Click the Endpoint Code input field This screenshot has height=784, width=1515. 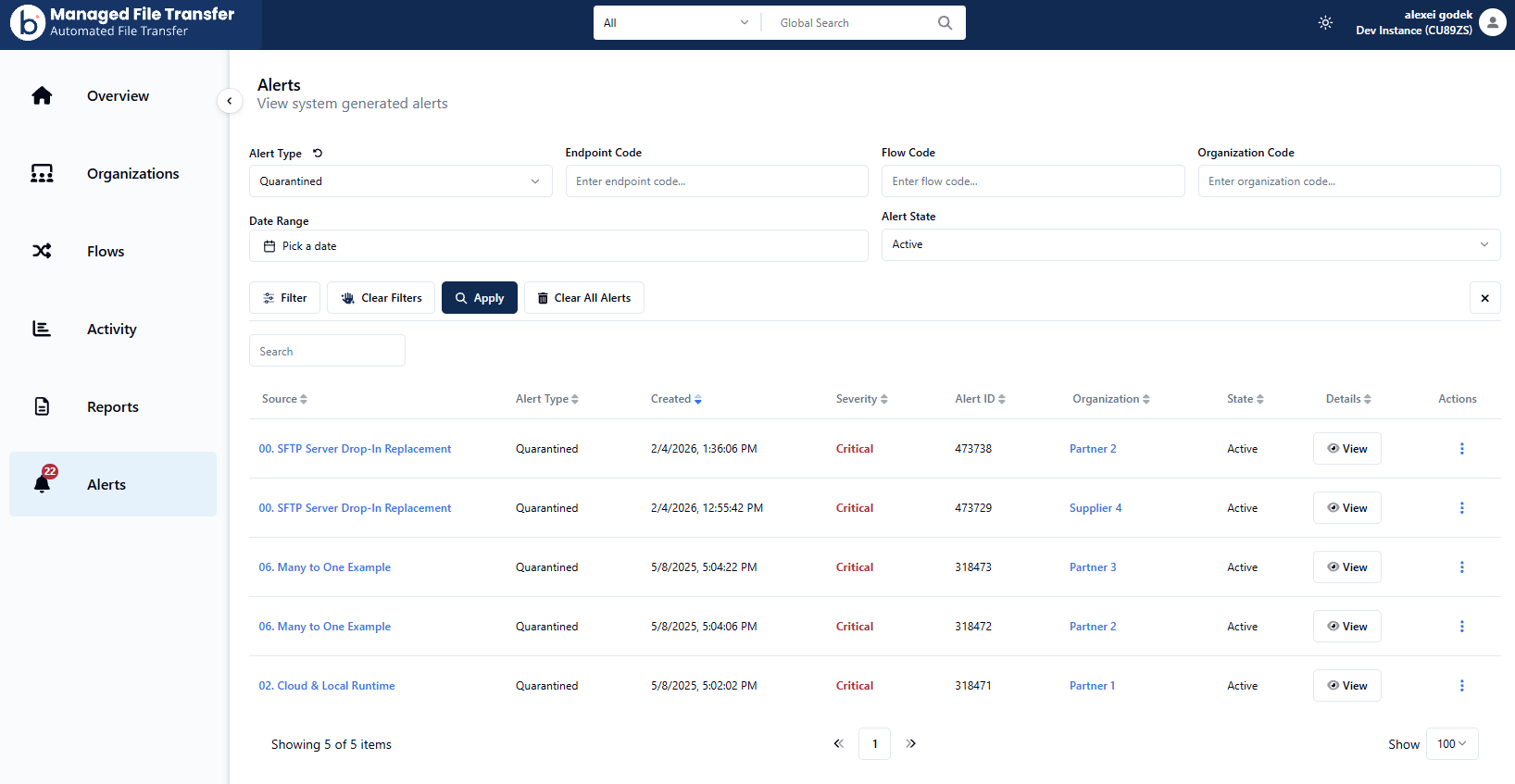(716, 181)
